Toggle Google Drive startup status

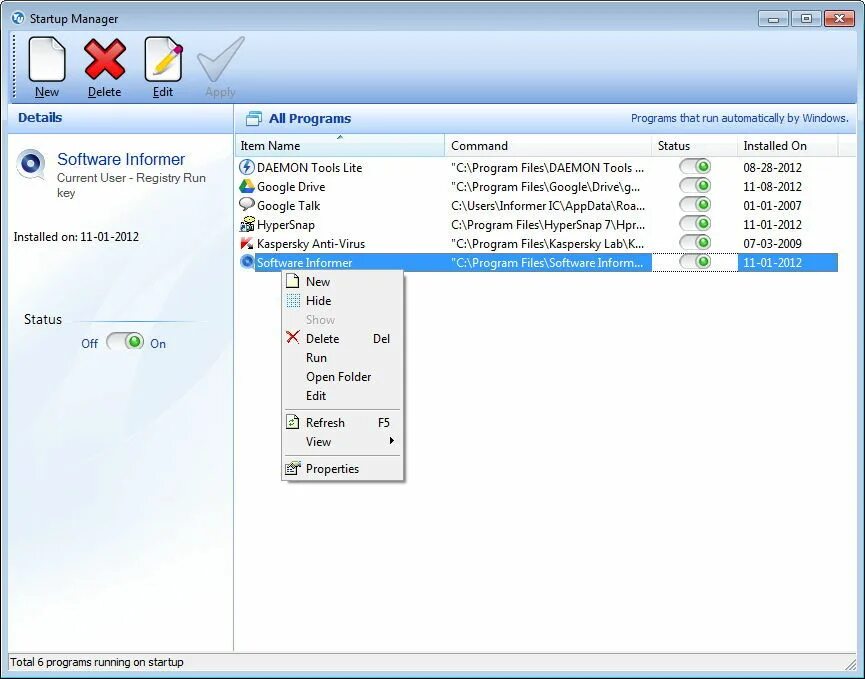[695, 186]
